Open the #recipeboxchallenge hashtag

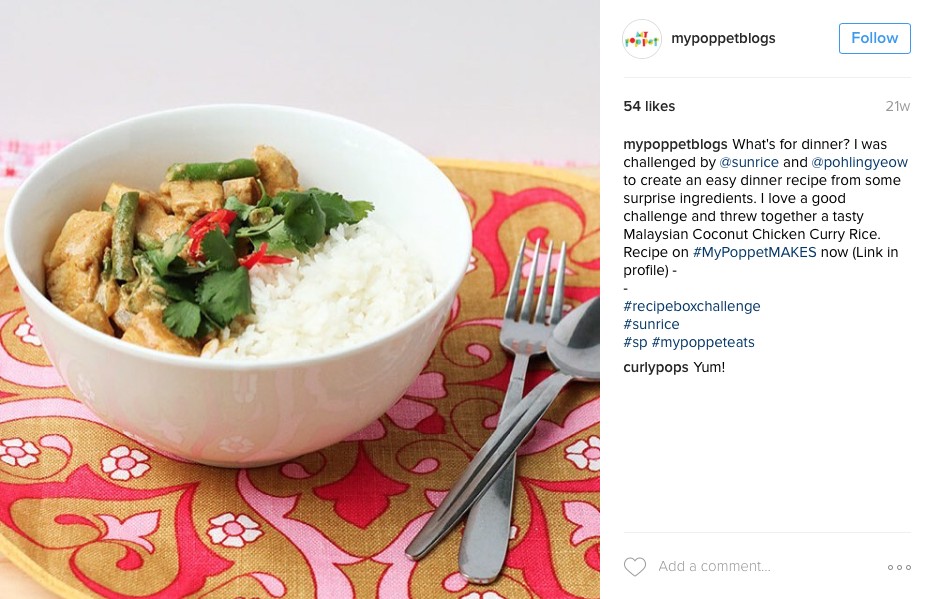[x=692, y=306]
